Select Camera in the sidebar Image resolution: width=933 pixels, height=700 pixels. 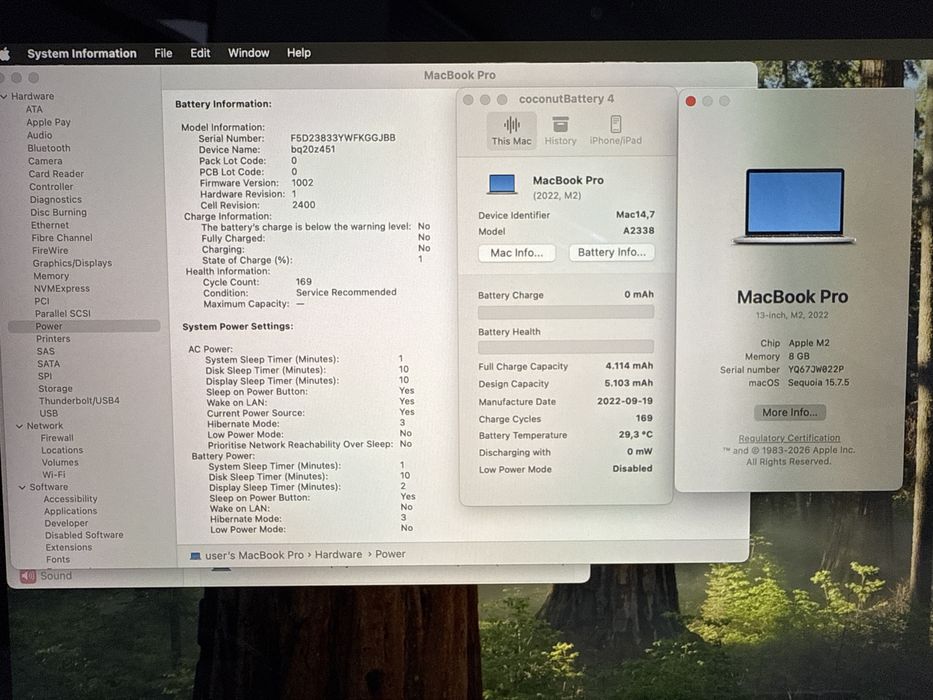point(45,161)
